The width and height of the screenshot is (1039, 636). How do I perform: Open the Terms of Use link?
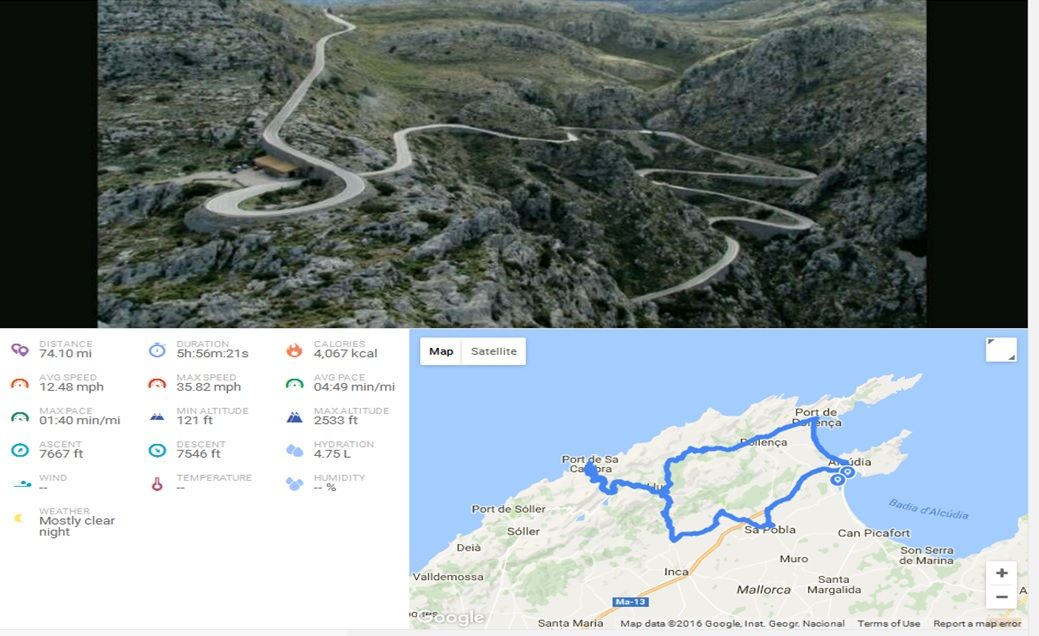(x=888, y=623)
